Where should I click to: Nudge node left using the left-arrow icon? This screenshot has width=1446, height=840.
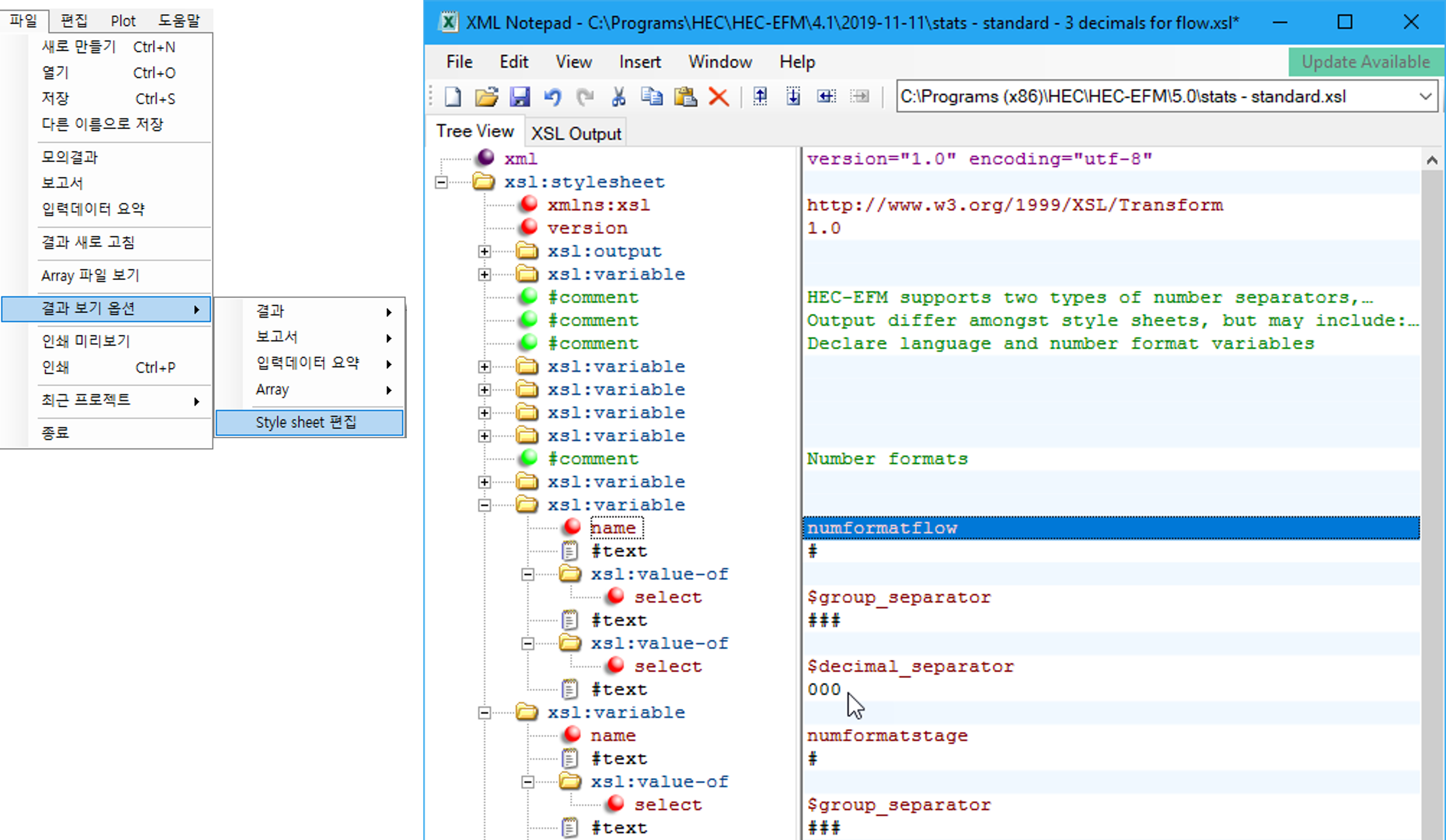tap(826, 96)
